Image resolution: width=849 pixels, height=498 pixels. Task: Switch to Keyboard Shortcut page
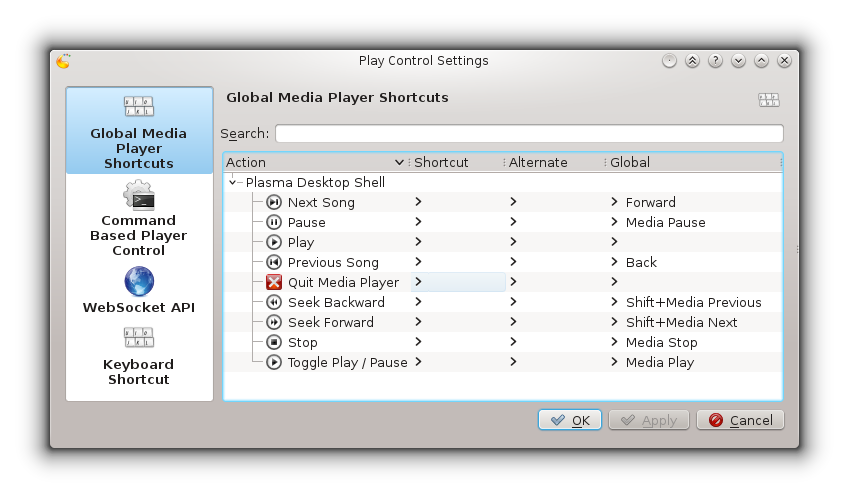[x=139, y=357]
